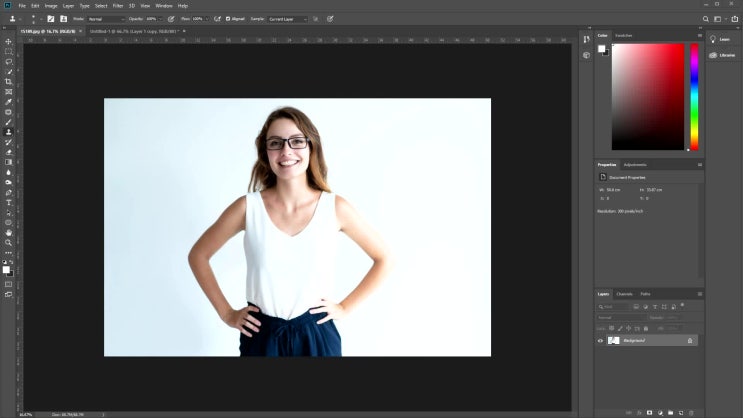Select the Move tool
Screen dimensions: 743x418
point(9,41)
